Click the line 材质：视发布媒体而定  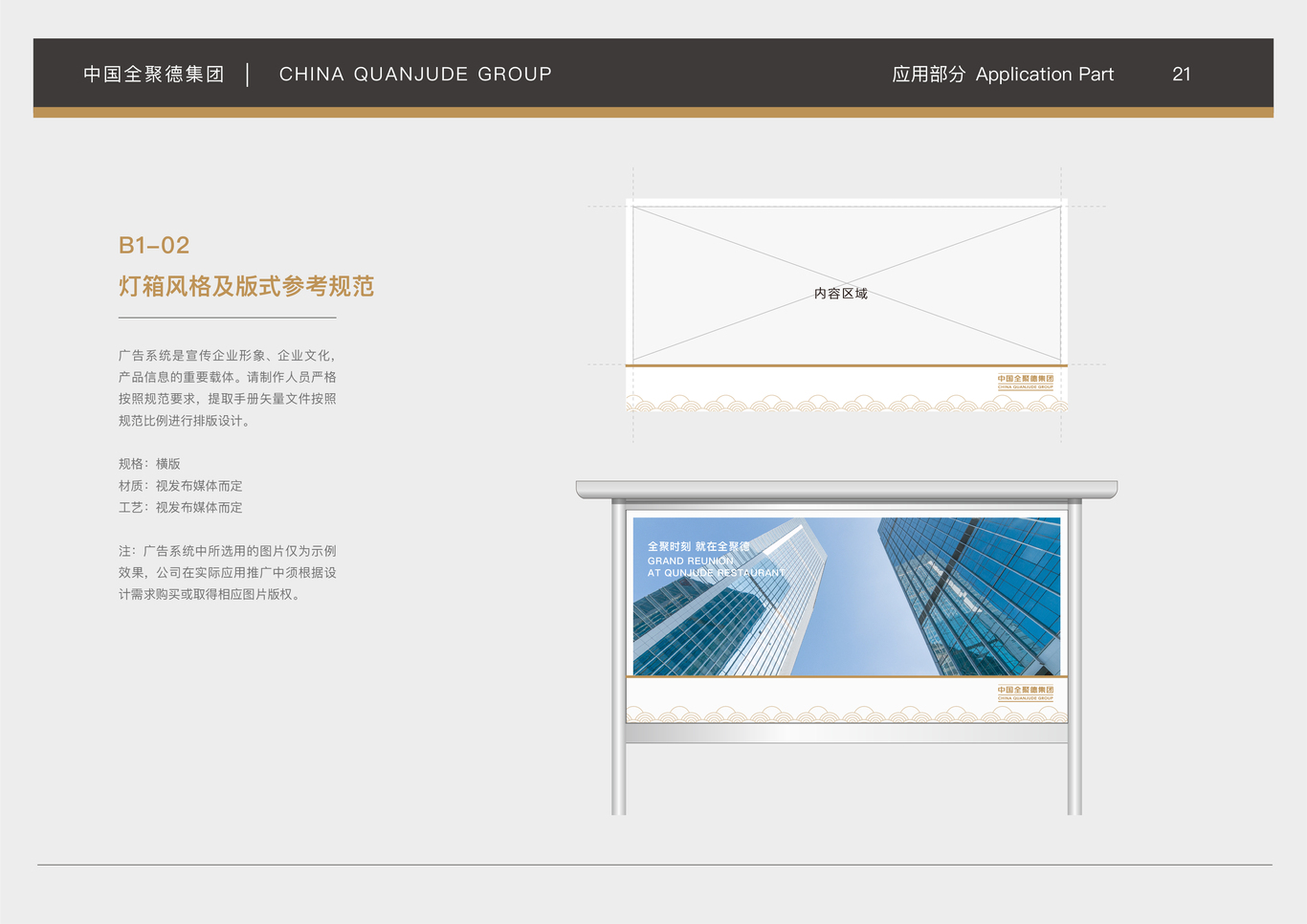click(x=181, y=486)
